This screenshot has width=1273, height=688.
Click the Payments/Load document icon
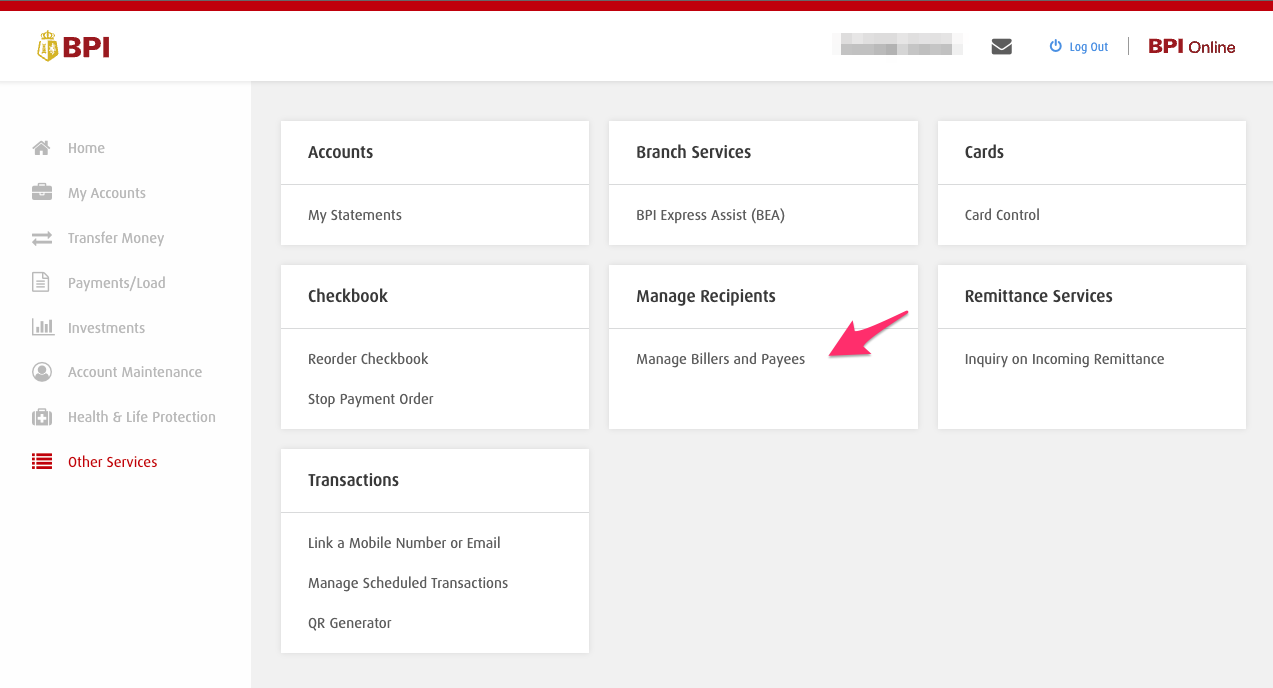click(41, 282)
